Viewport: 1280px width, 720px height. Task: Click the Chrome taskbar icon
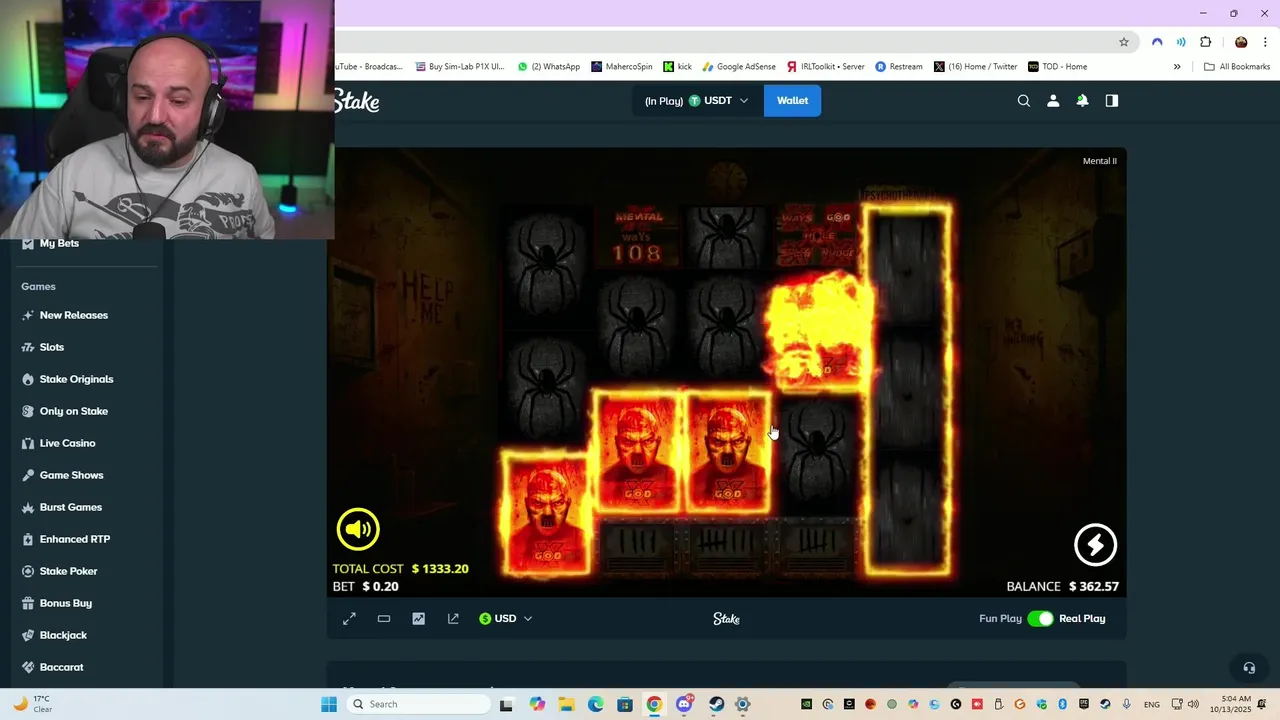click(x=654, y=704)
